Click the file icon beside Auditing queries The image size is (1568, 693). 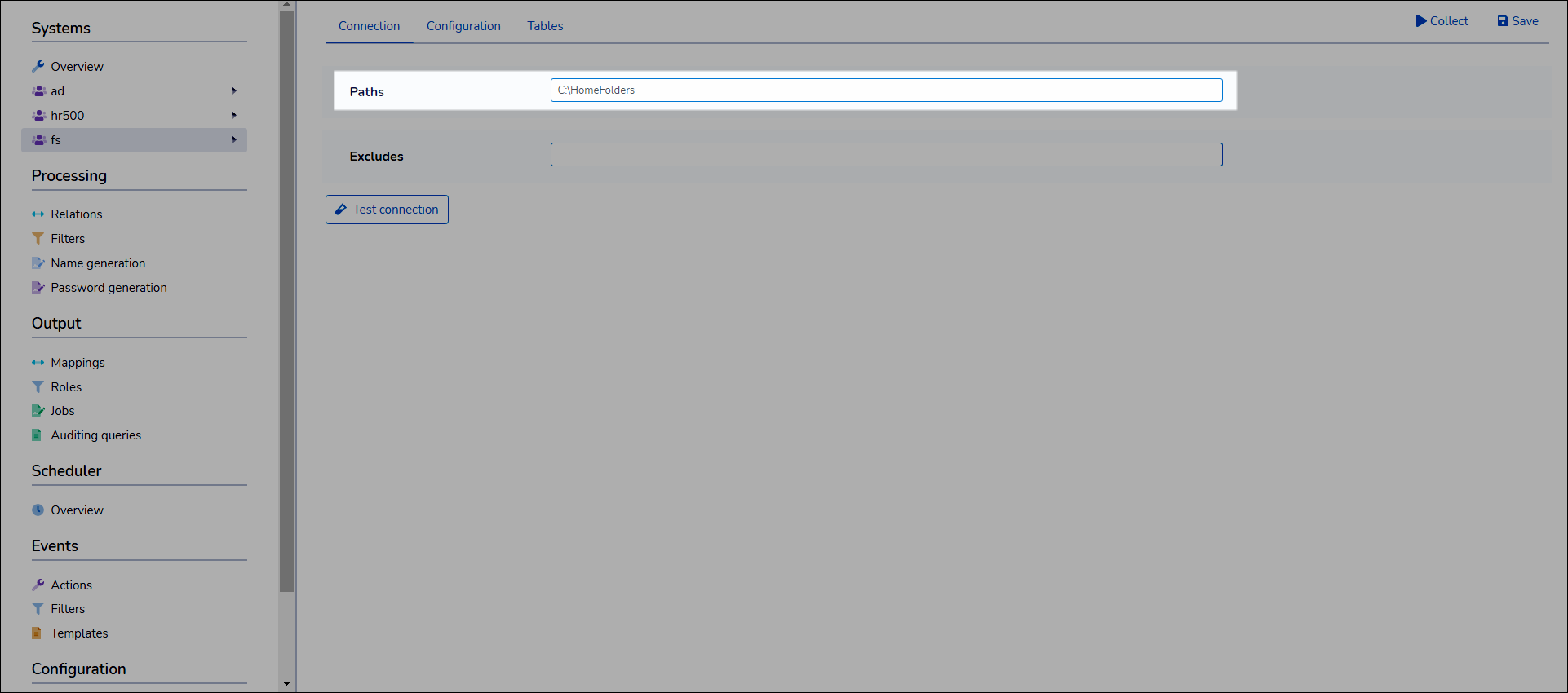tap(37, 435)
